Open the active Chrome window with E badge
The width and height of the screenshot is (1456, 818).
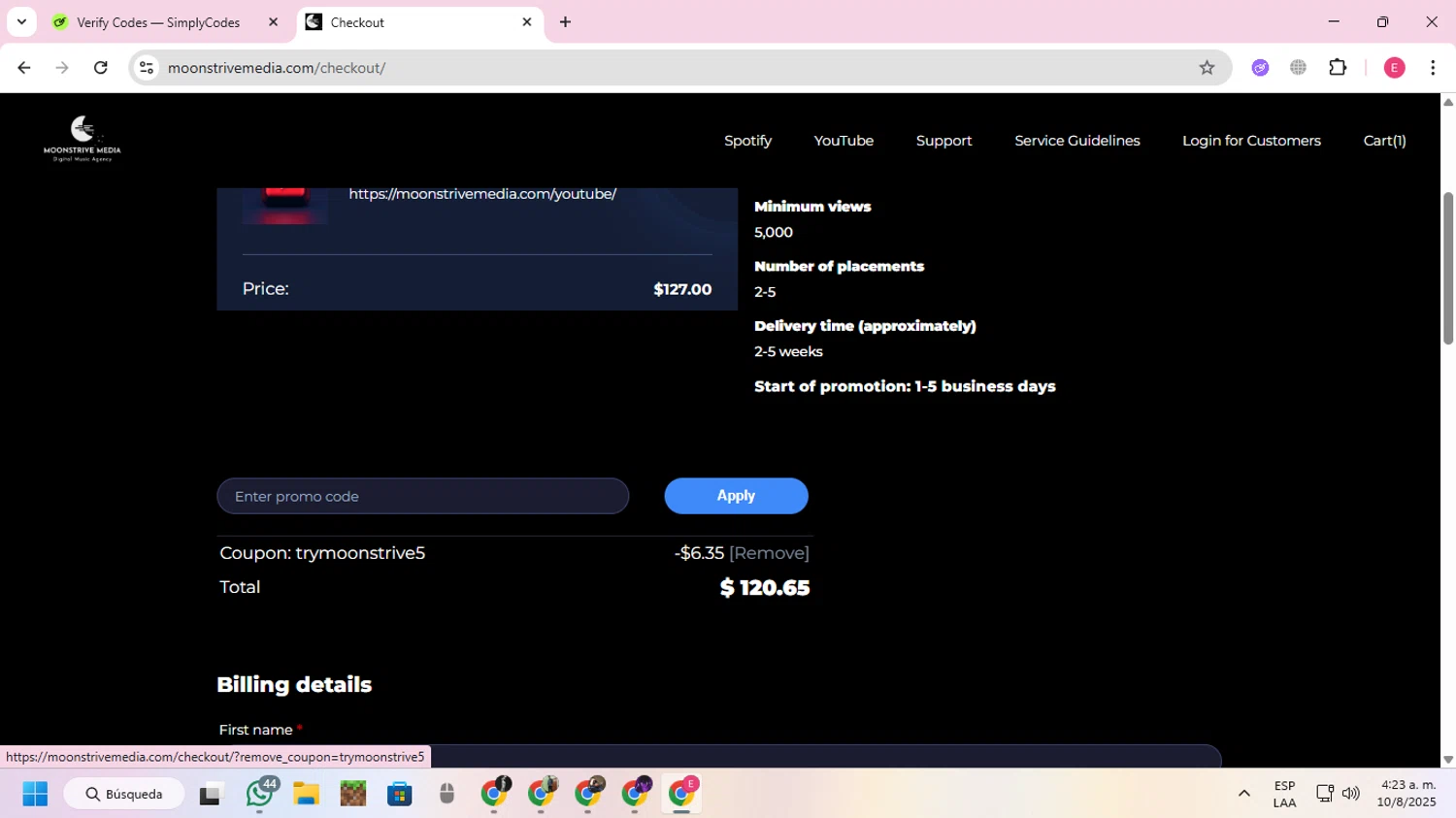pos(683,794)
